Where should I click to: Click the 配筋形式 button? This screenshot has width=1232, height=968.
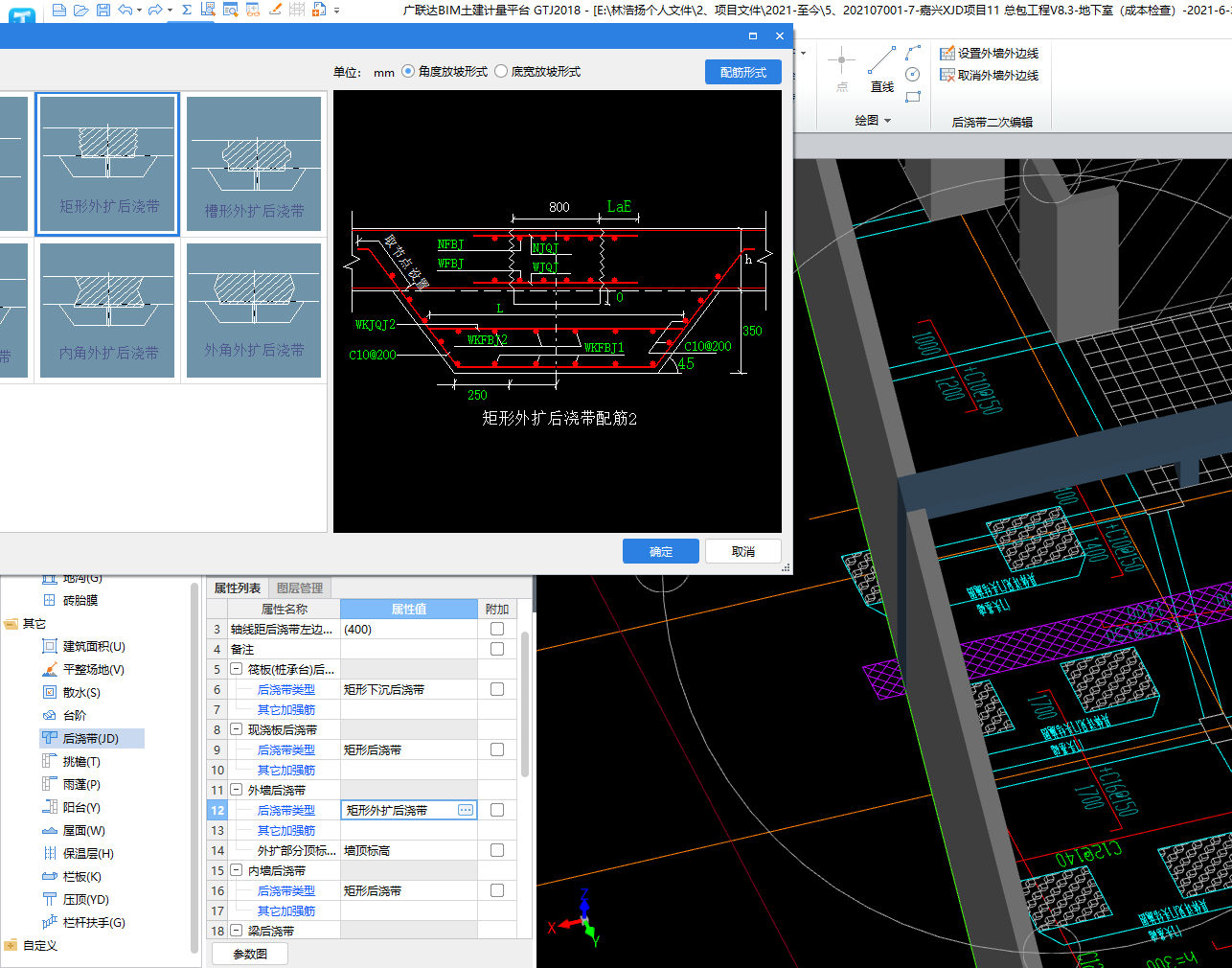(x=743, y=72)
